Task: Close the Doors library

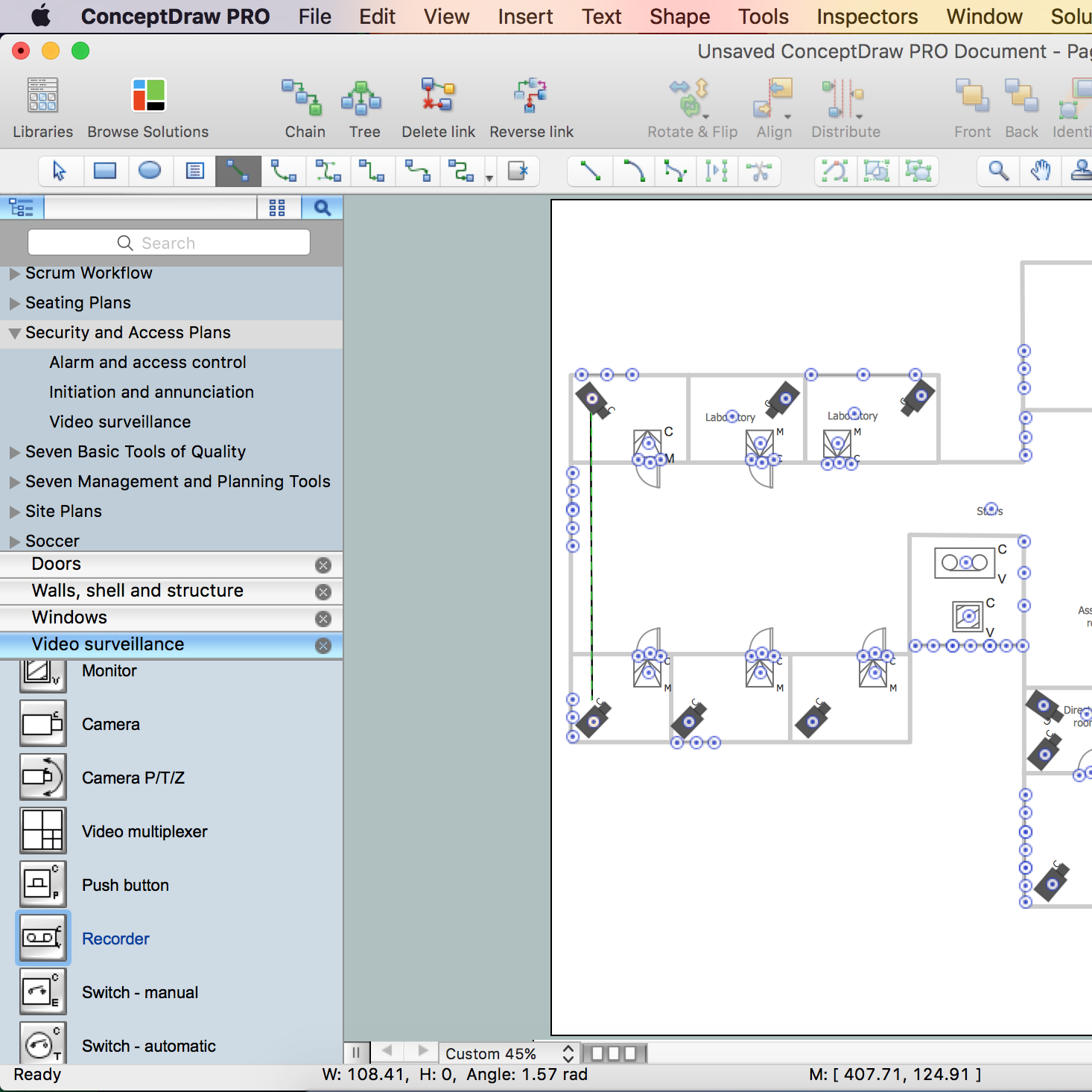Action: click(x=323, y=565)
